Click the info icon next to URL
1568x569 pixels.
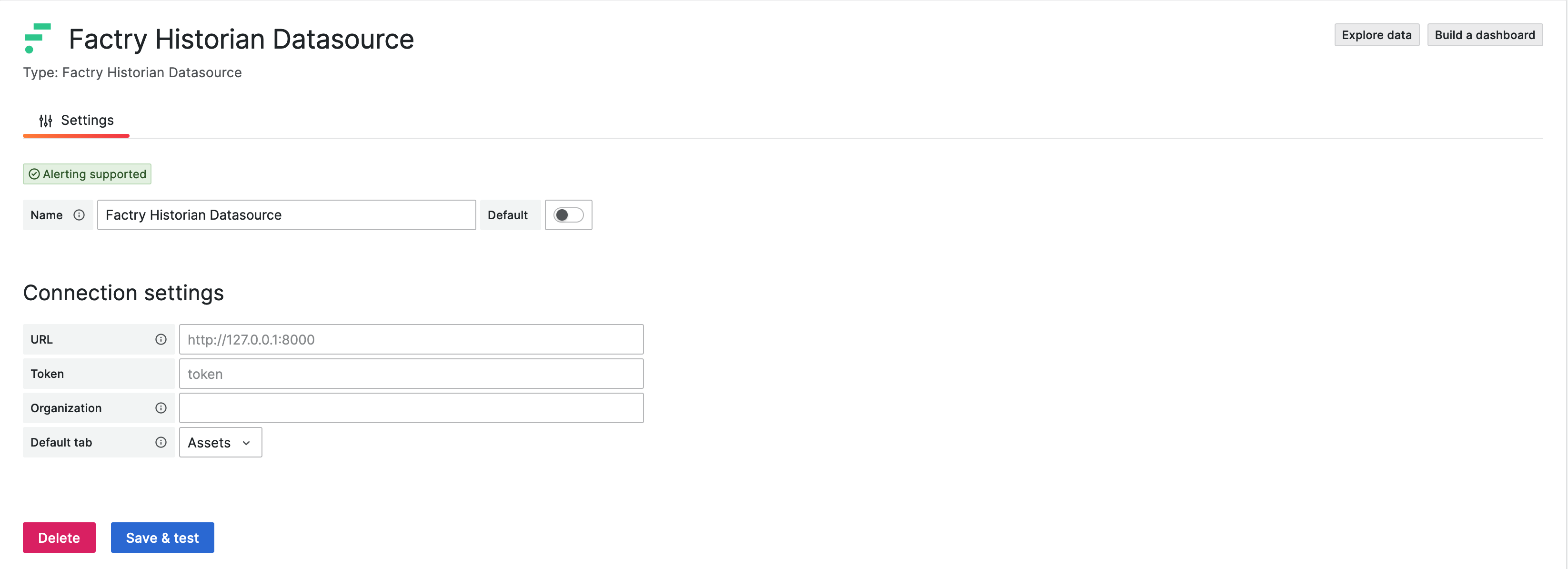pos(160,338)
